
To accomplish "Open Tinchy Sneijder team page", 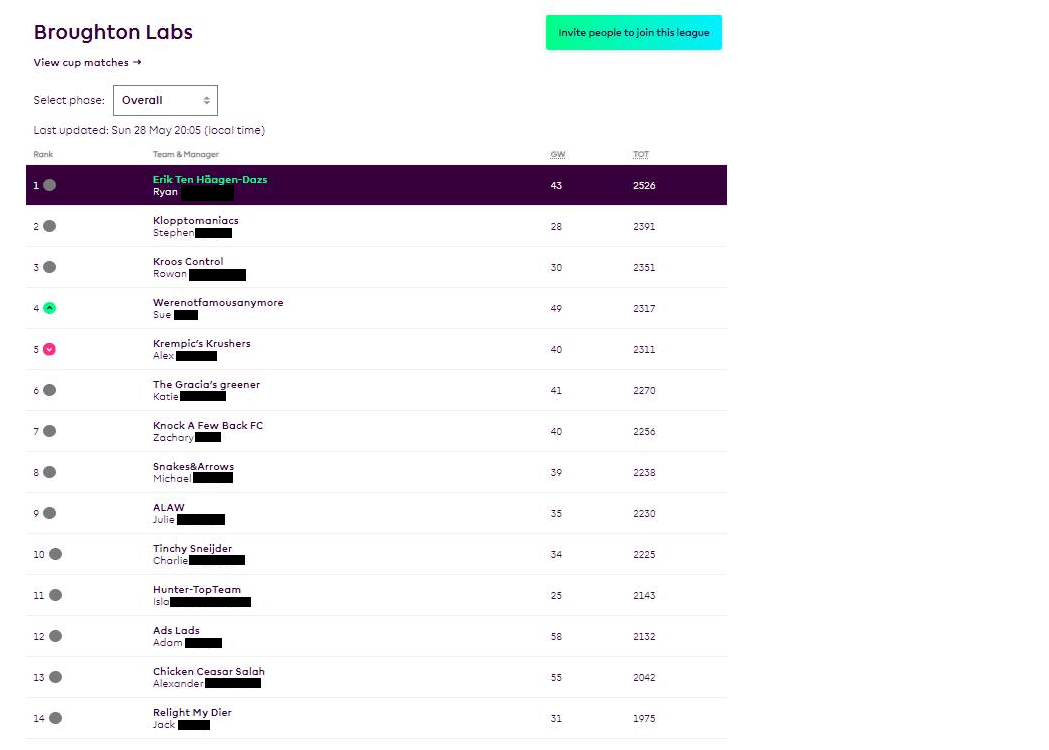I will 192,549.
